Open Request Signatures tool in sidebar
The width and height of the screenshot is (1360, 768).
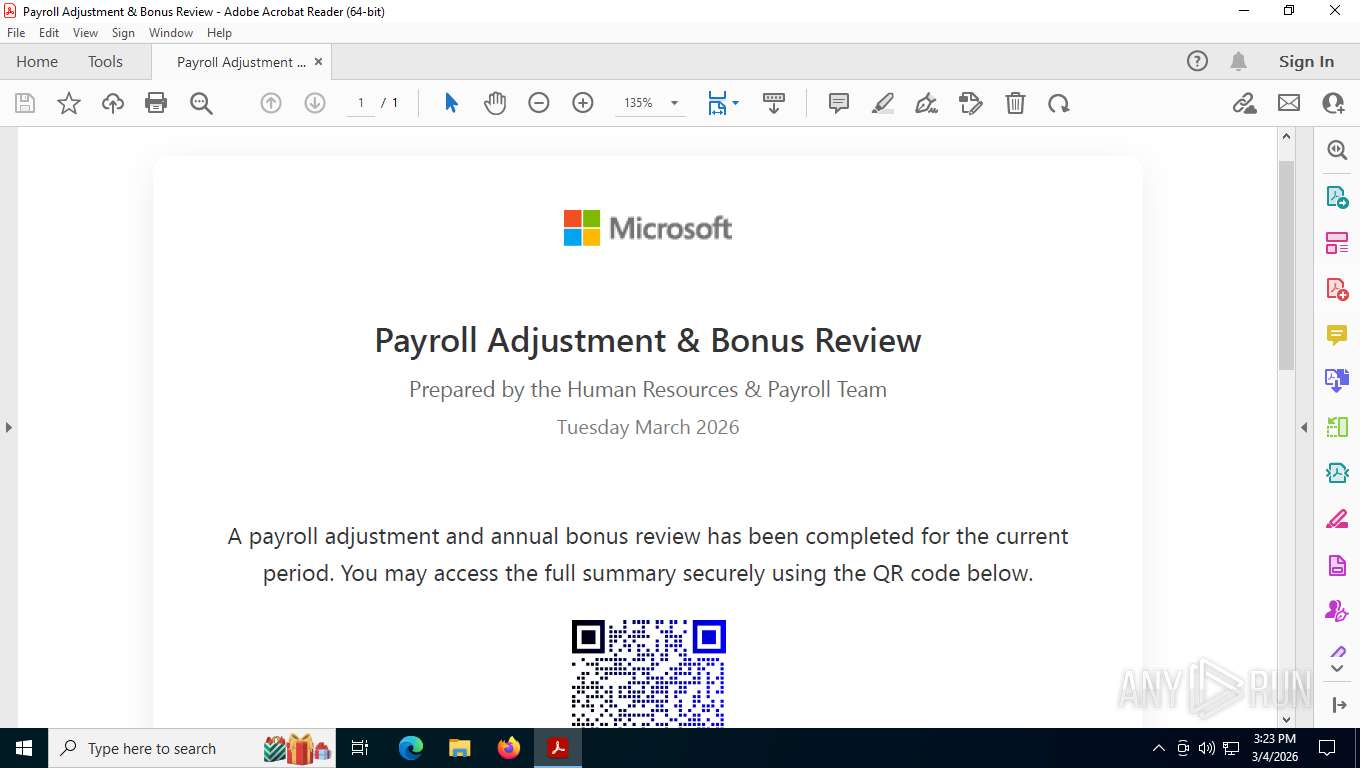click(x=1337, y=610)
